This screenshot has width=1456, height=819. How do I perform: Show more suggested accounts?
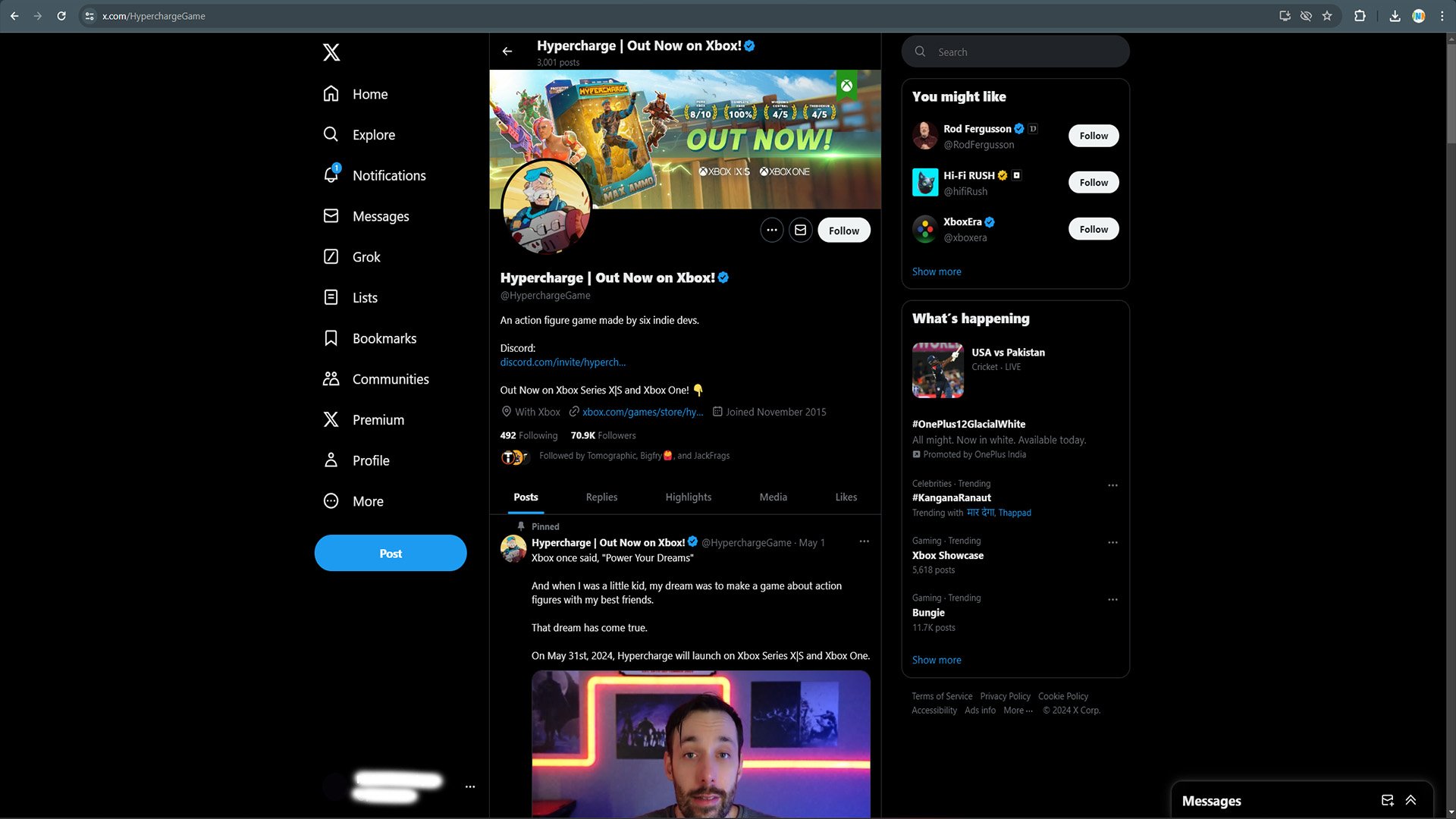coord(937,271)
